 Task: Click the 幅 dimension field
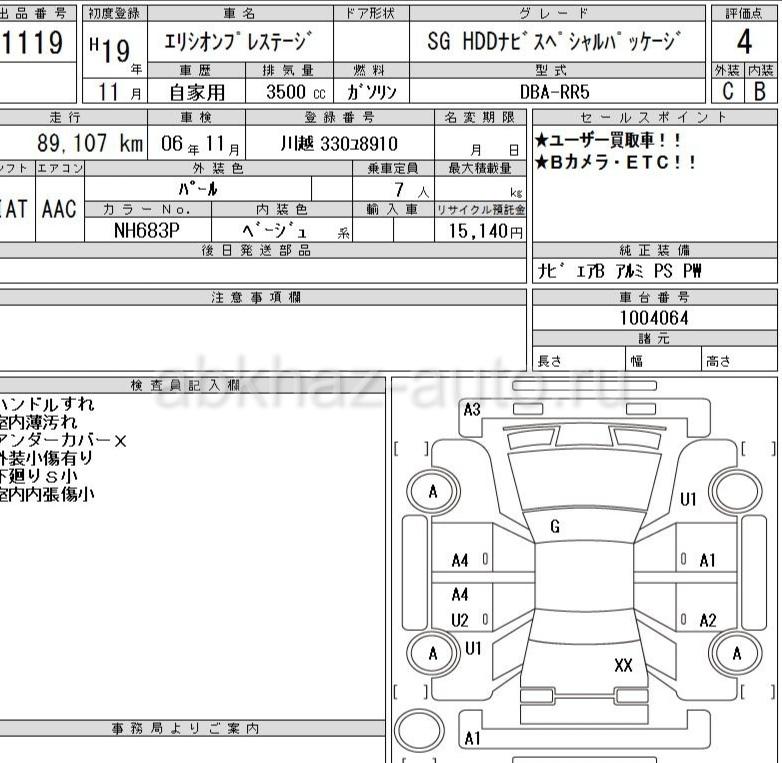pyautogui.click(x=663, y=360)
